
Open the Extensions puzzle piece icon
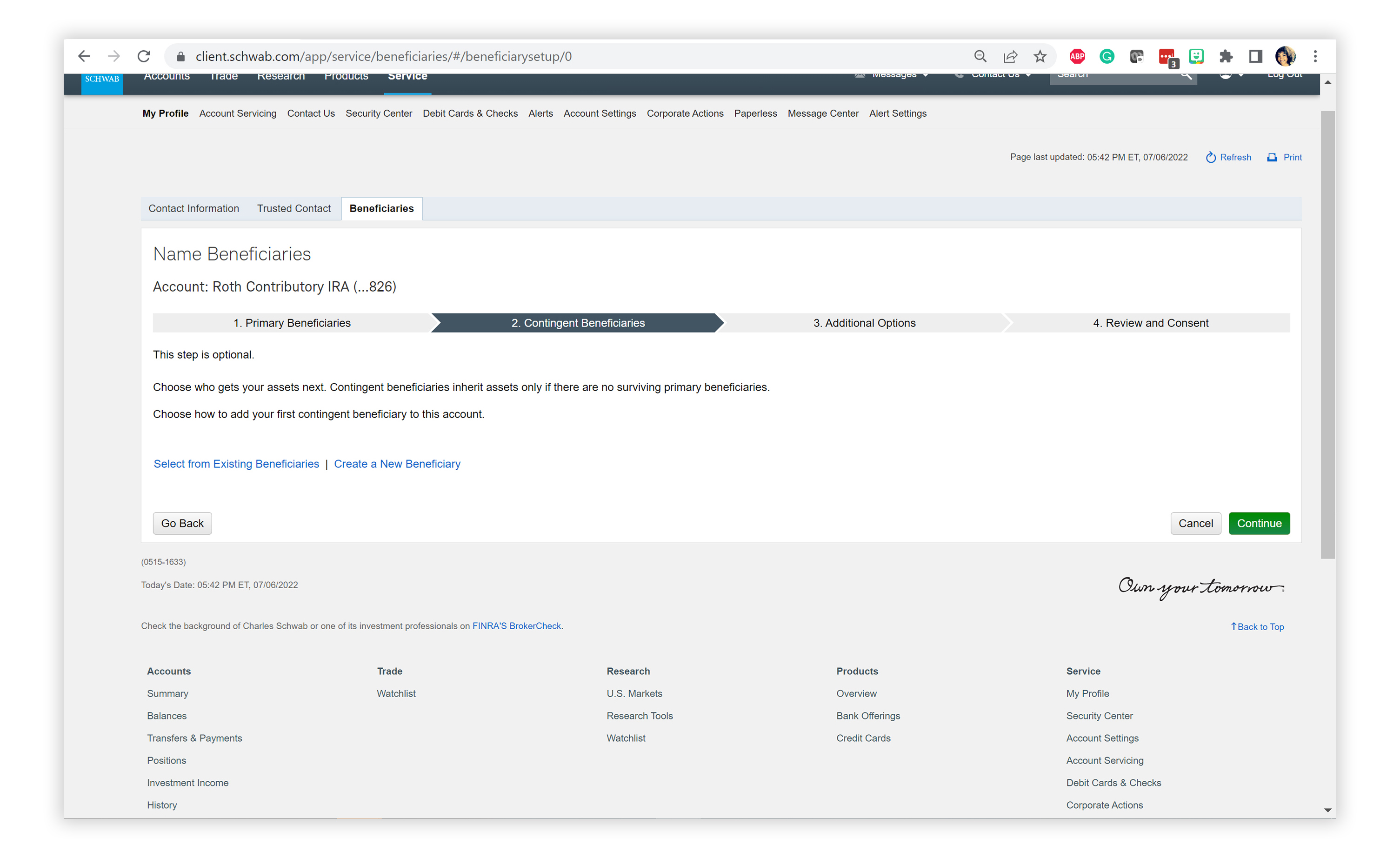[1226, 56]
